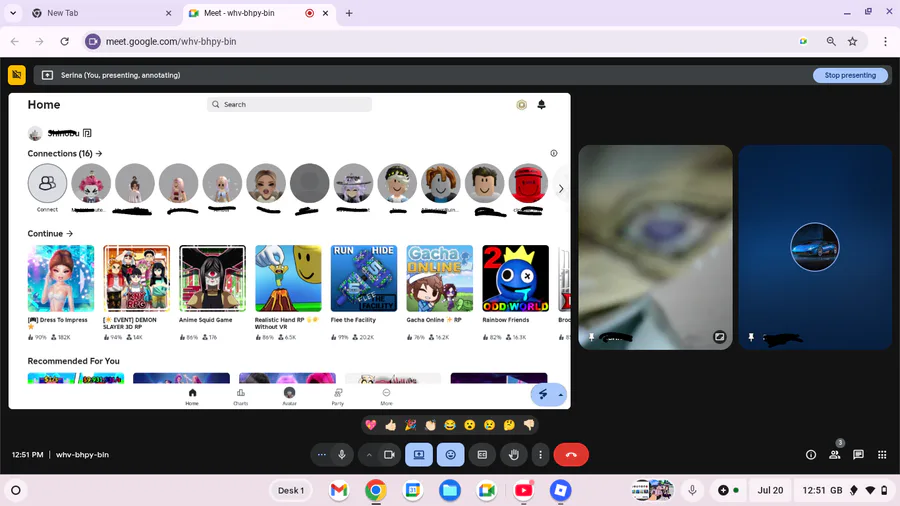Send the crying face reaction
The height and width of the screenshot is (506, 900).
489,425
